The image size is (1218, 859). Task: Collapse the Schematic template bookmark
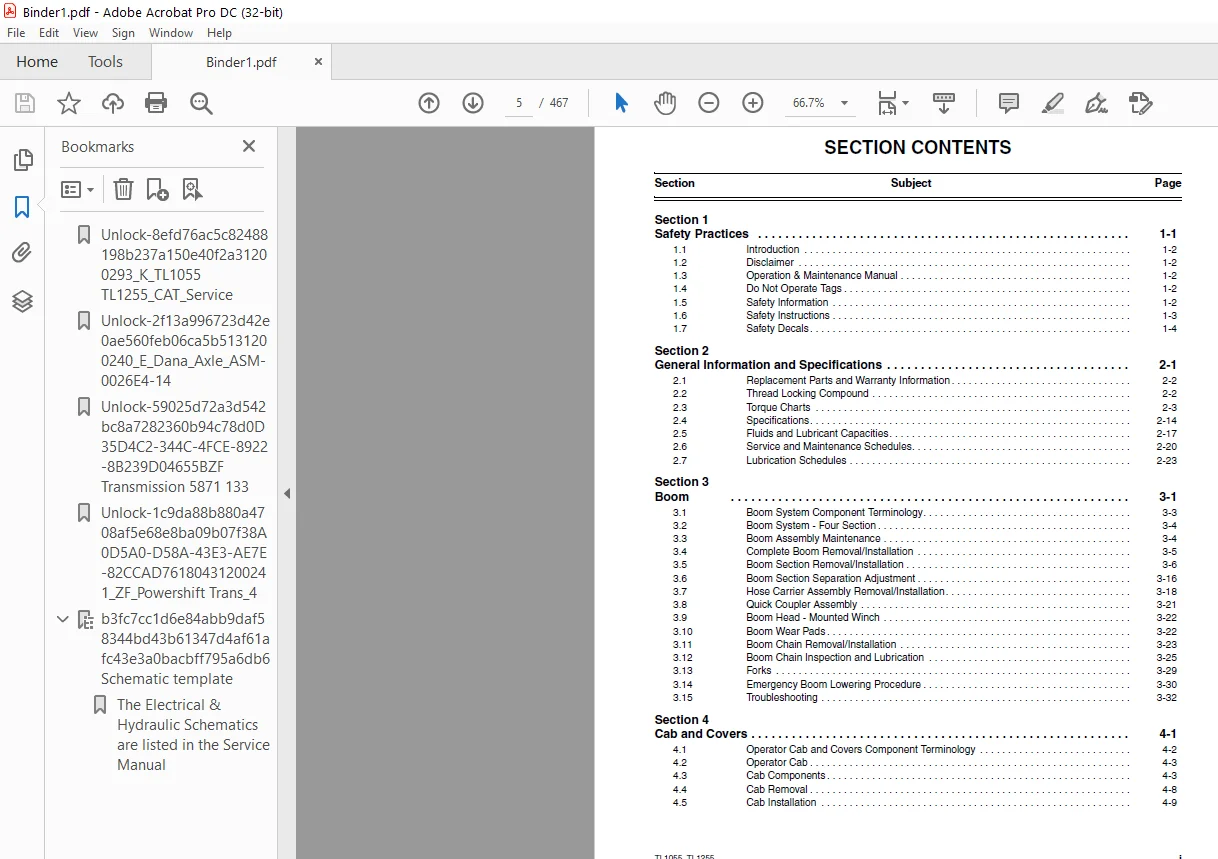click(x=63, y=619)
